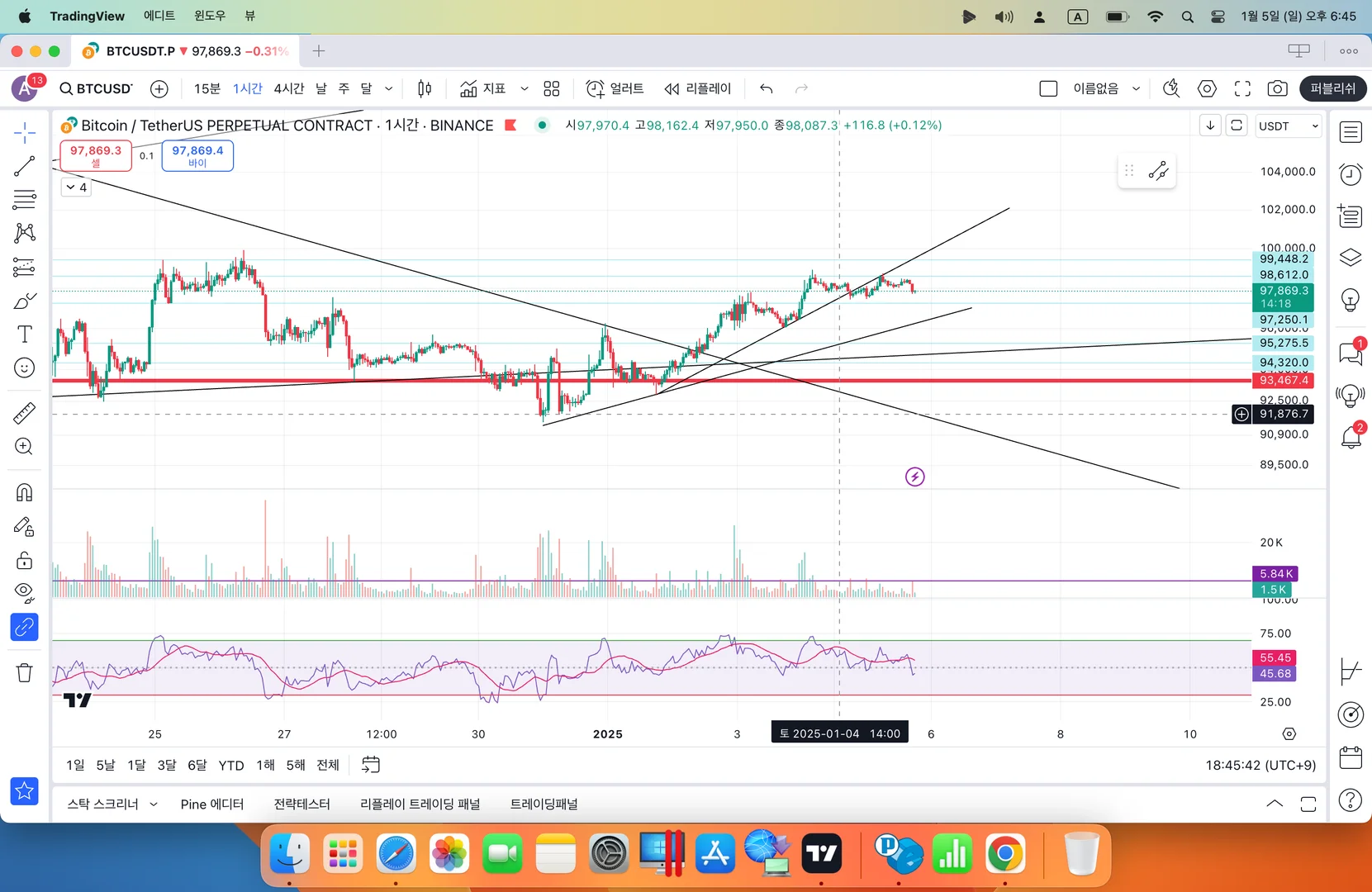Hide all drawings with eye icon
1372x892 pixels.
(25, 593)
